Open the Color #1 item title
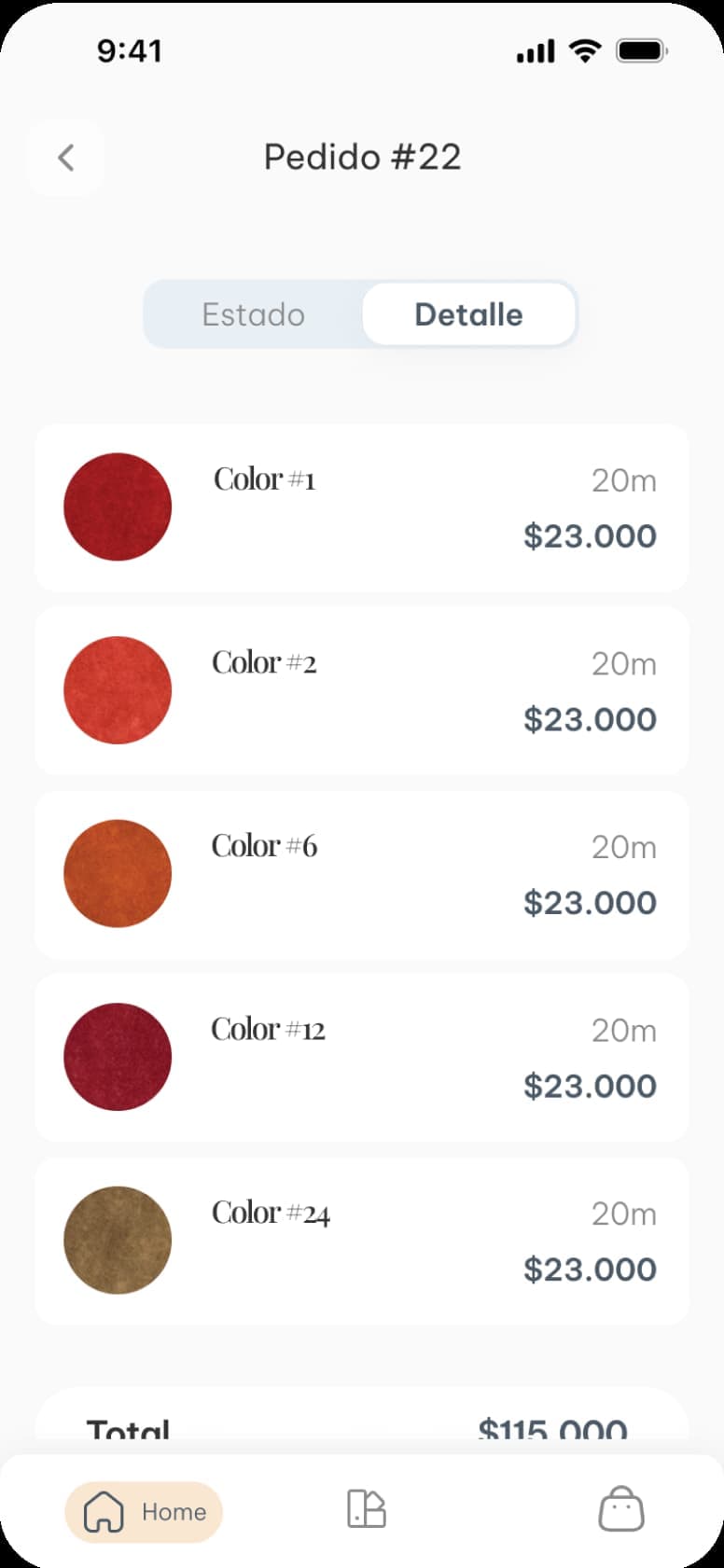 pyautogui.click(x=265, y=479)
